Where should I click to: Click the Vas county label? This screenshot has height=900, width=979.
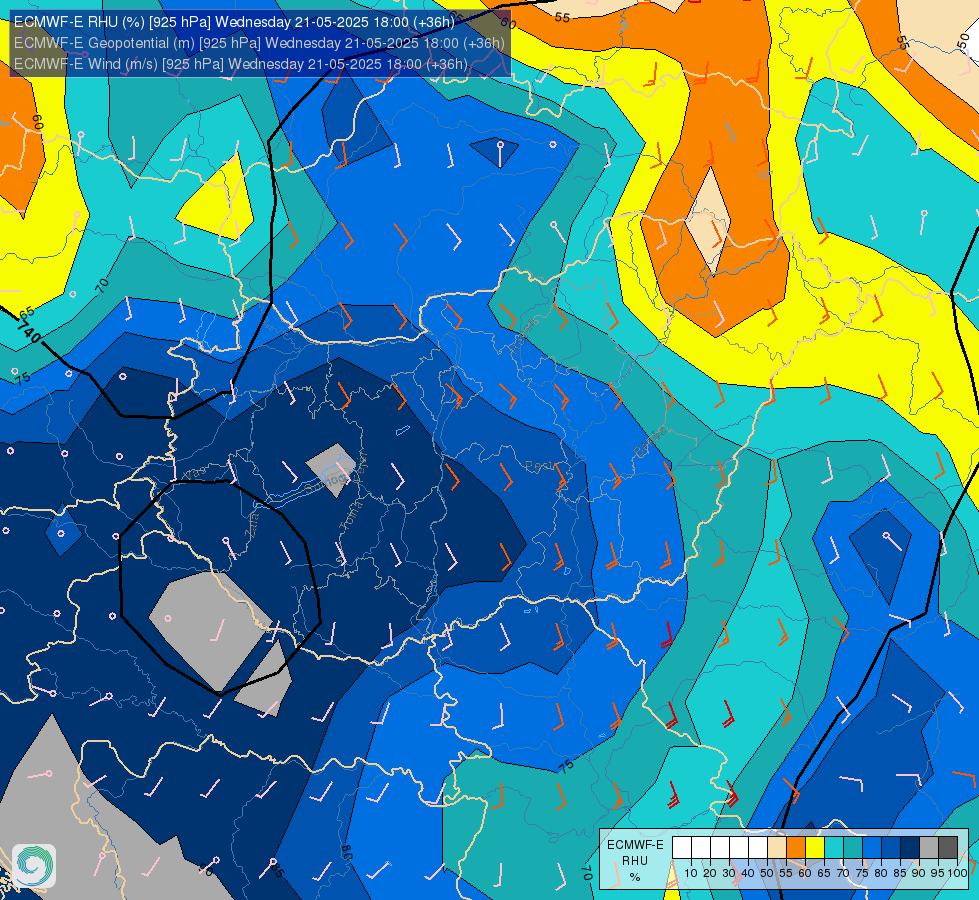pos(194,474)
